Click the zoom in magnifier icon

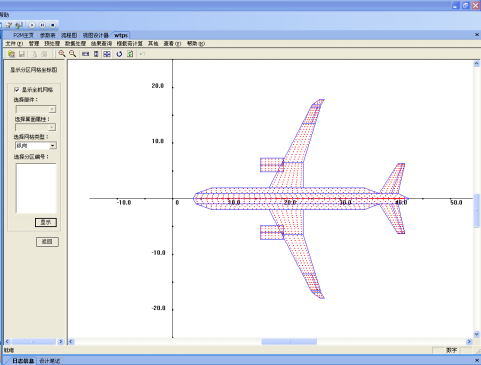click(x=62, y=54)
